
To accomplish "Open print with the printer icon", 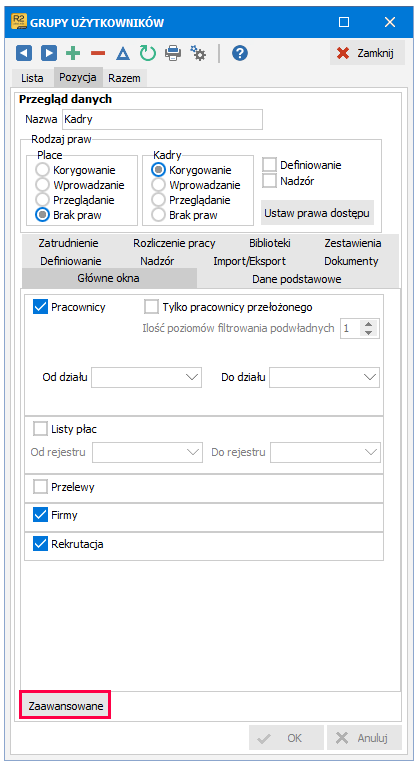I will [173, 53].
